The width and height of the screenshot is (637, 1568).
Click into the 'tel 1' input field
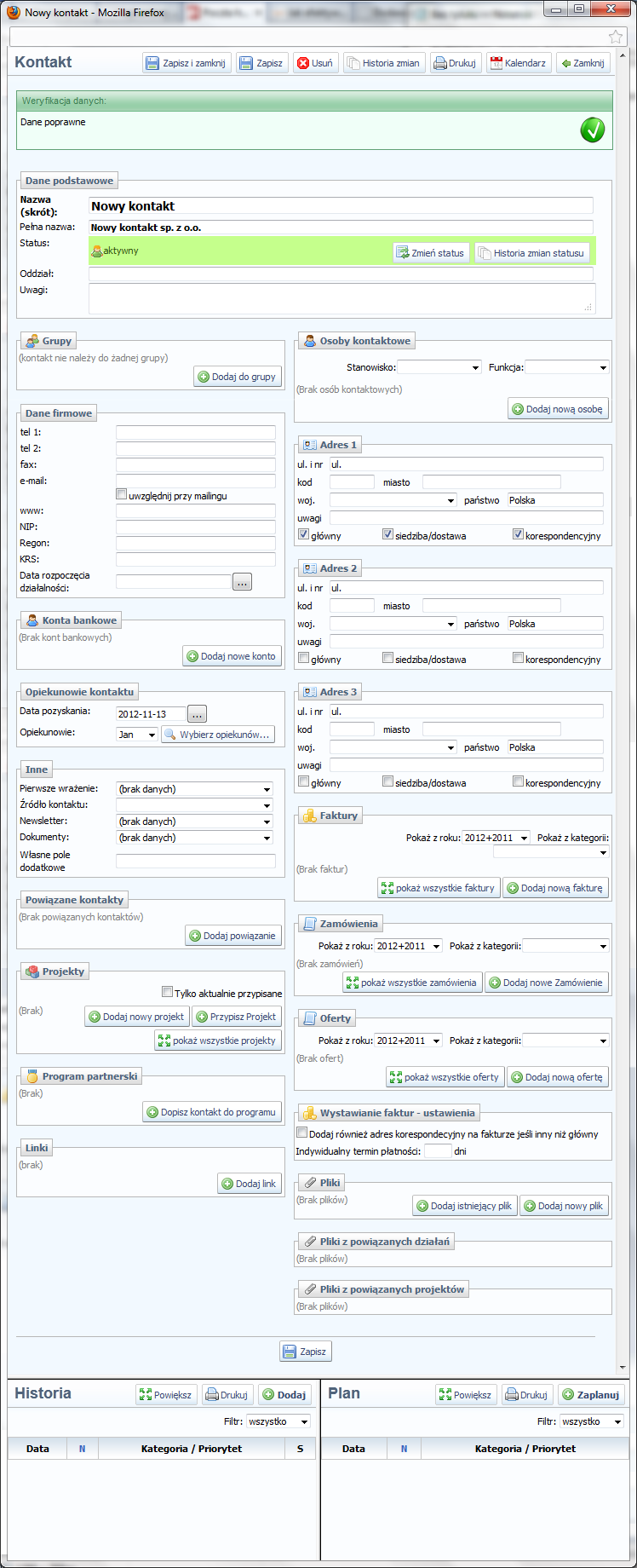[196, 432]
